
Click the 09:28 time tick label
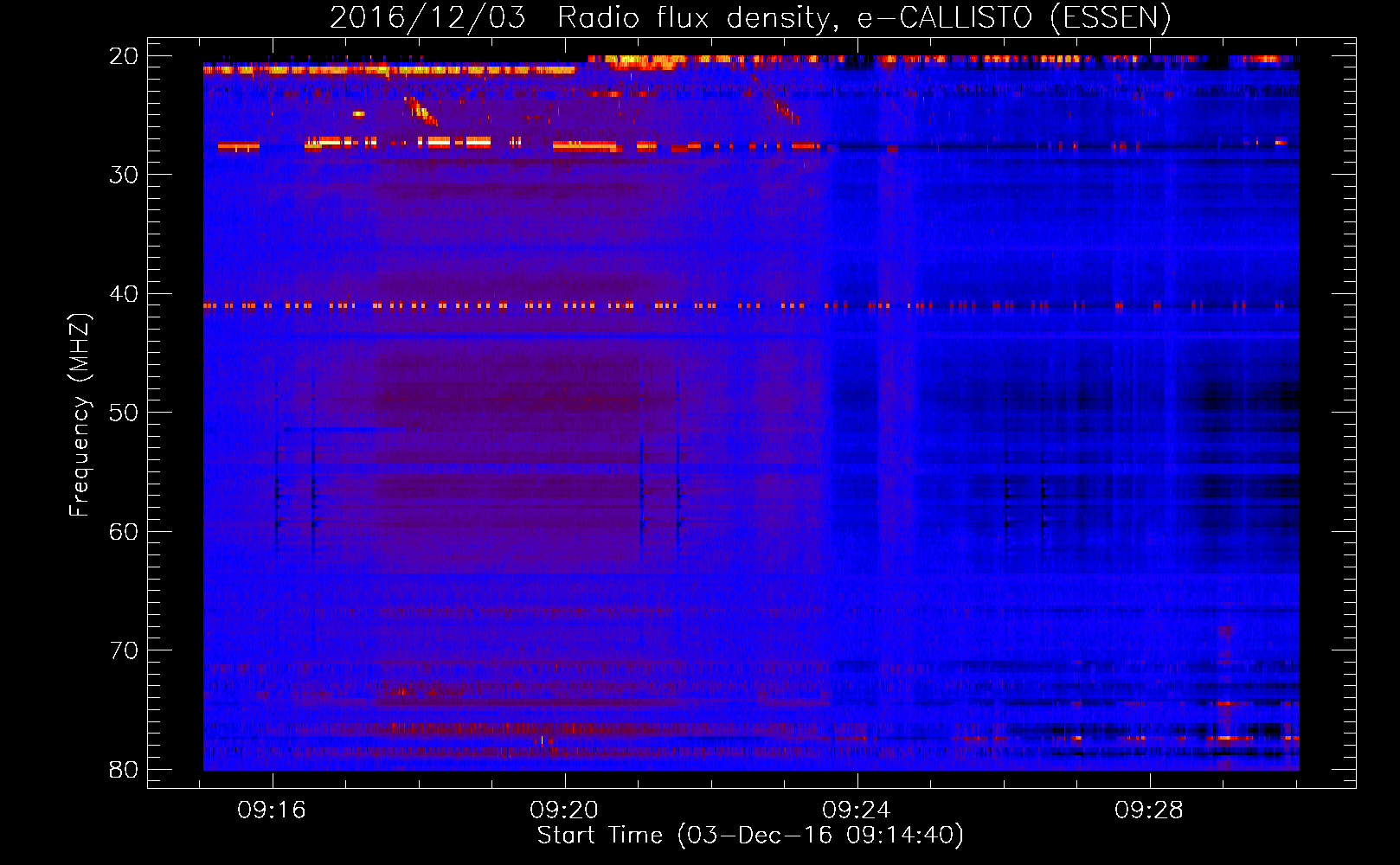point(1149,810)
